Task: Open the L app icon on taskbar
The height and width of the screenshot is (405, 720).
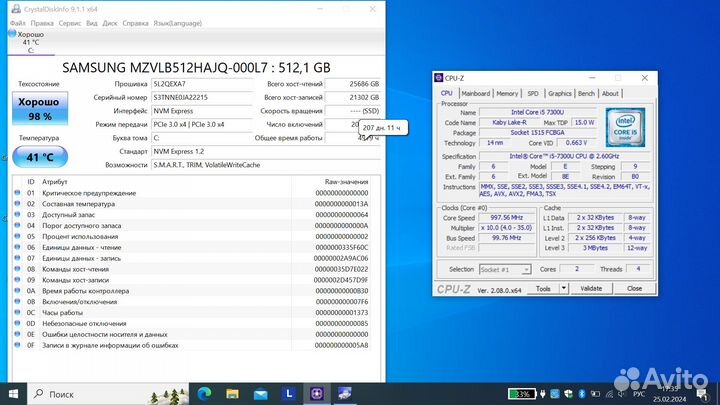Action: 288,394
